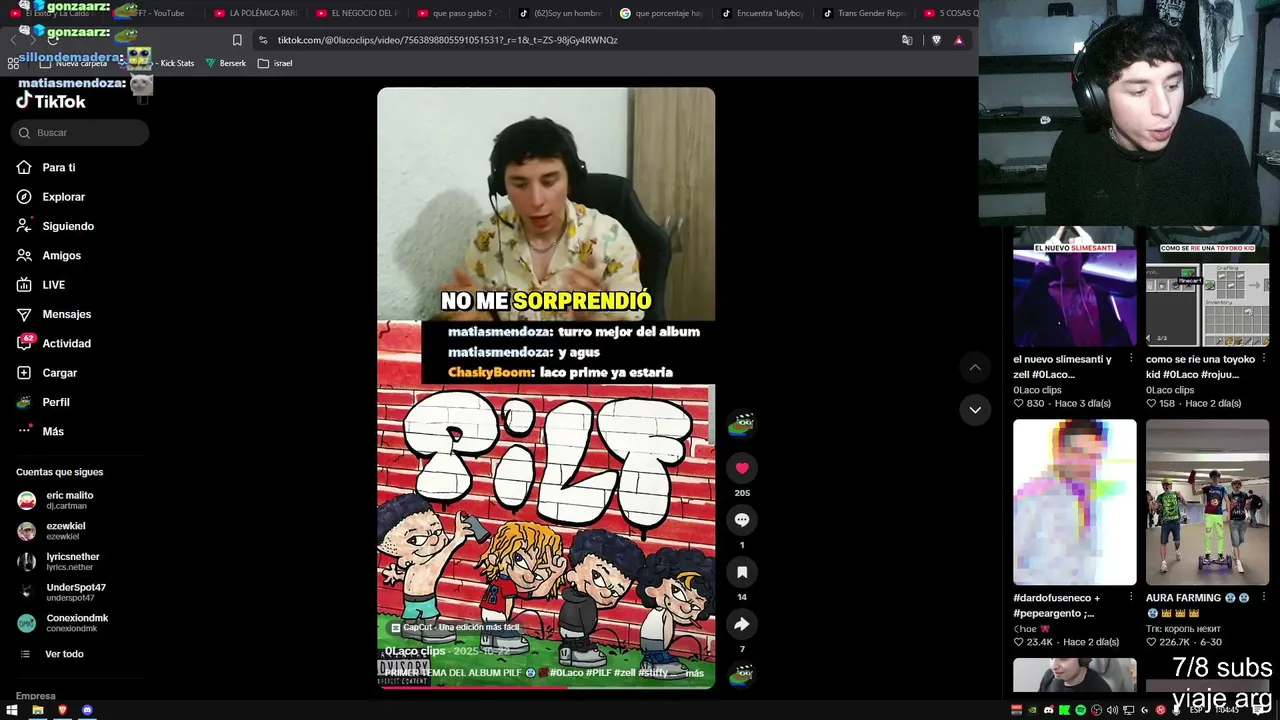Open File Explorer from the taskbar
Viewport: 1280px width, 720px height.
37,710
